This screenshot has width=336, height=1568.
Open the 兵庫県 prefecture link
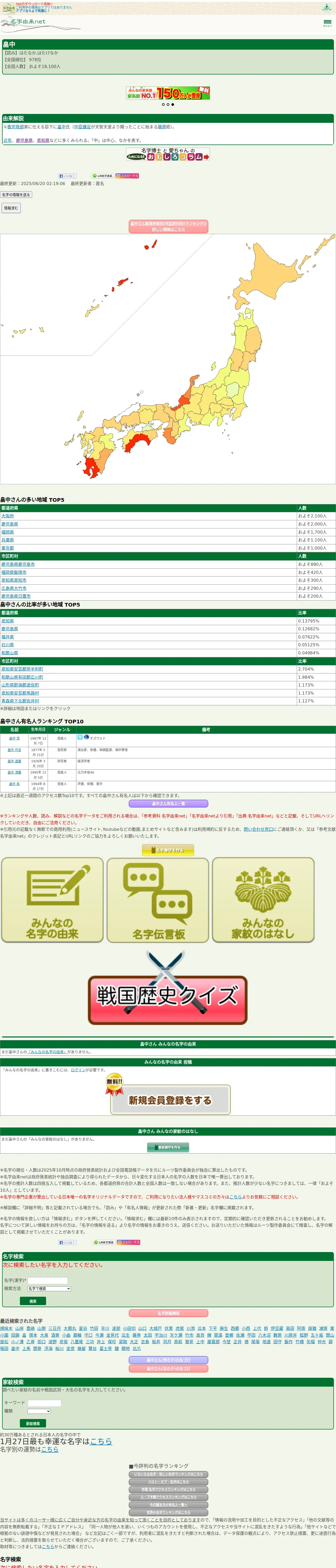tap(7, 540)
